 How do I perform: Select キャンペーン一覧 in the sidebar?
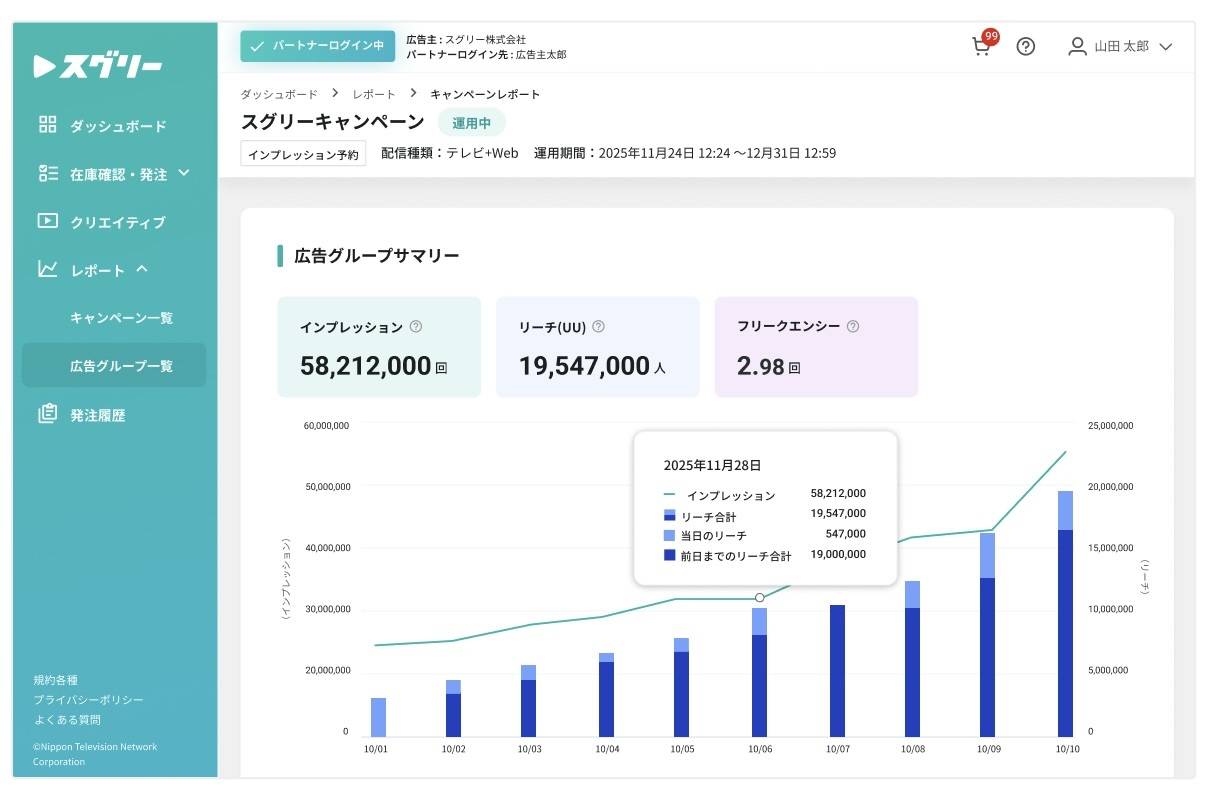tap(121, 318)
